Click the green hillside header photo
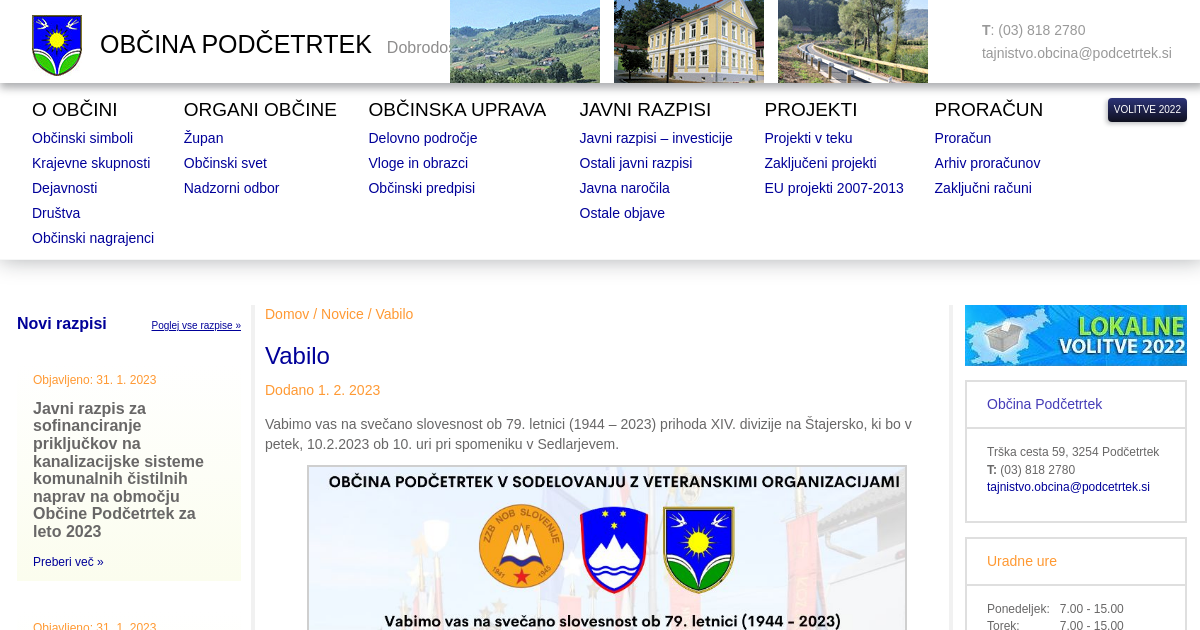This screenshot has height=630, width=1200. tap(524, 41)
